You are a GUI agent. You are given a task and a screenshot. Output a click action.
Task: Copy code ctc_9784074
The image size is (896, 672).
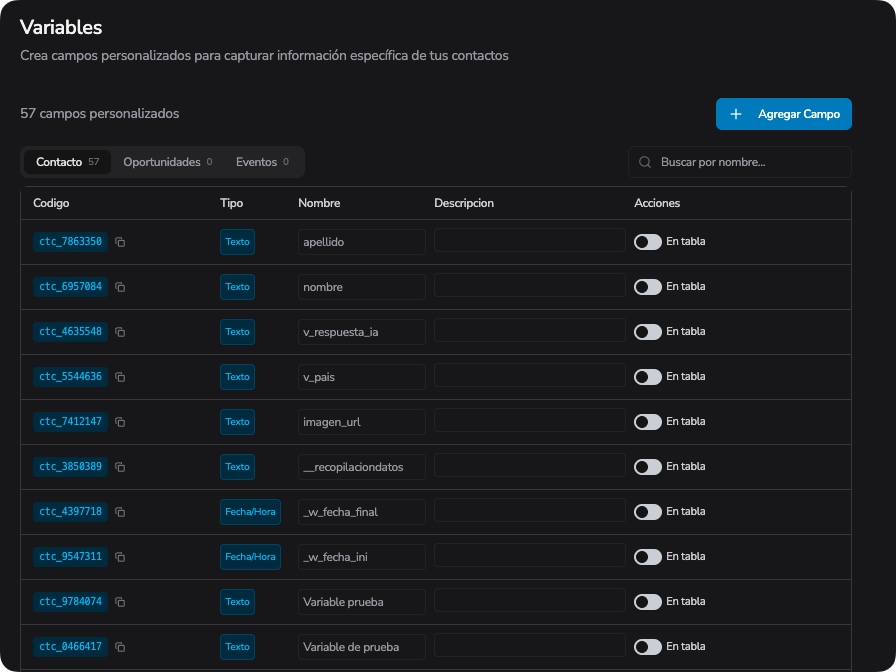[120, 602]
